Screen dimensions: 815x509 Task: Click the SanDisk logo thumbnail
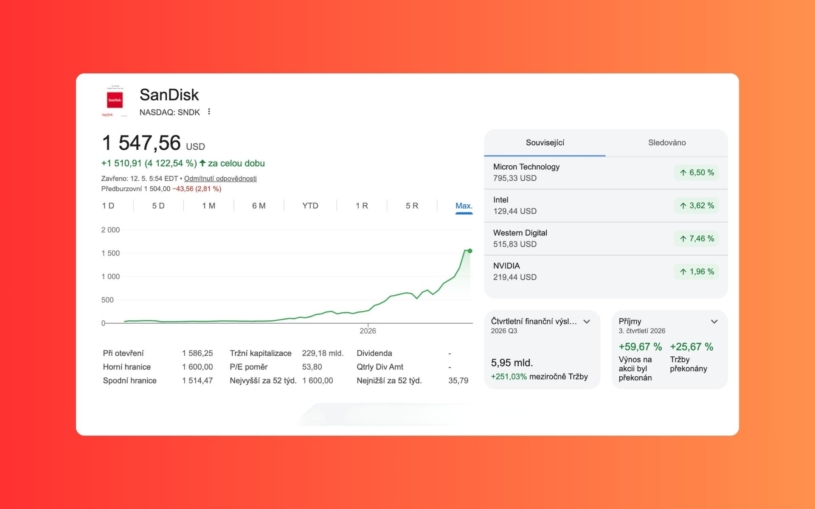pyautogui.click(x=114, y=100)
